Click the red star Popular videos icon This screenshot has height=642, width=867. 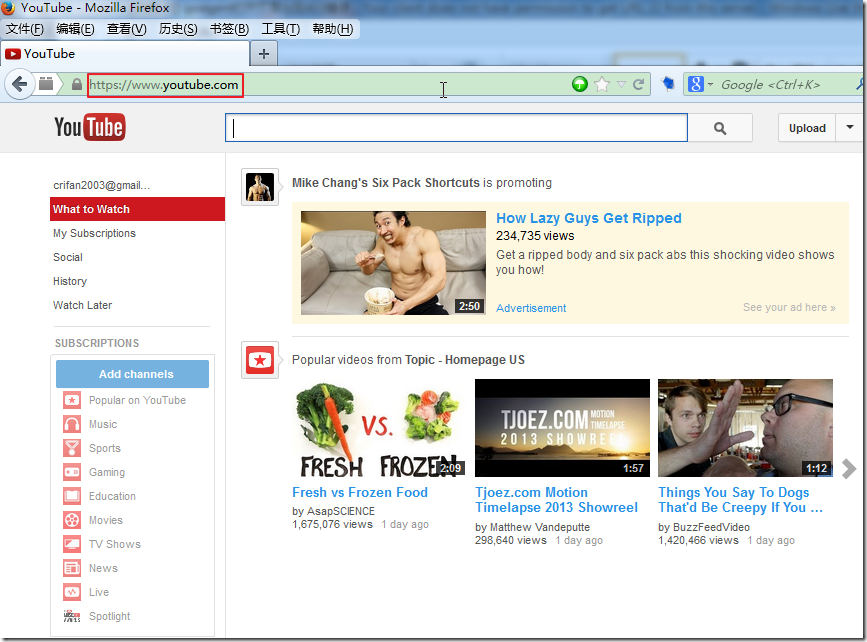260,360
